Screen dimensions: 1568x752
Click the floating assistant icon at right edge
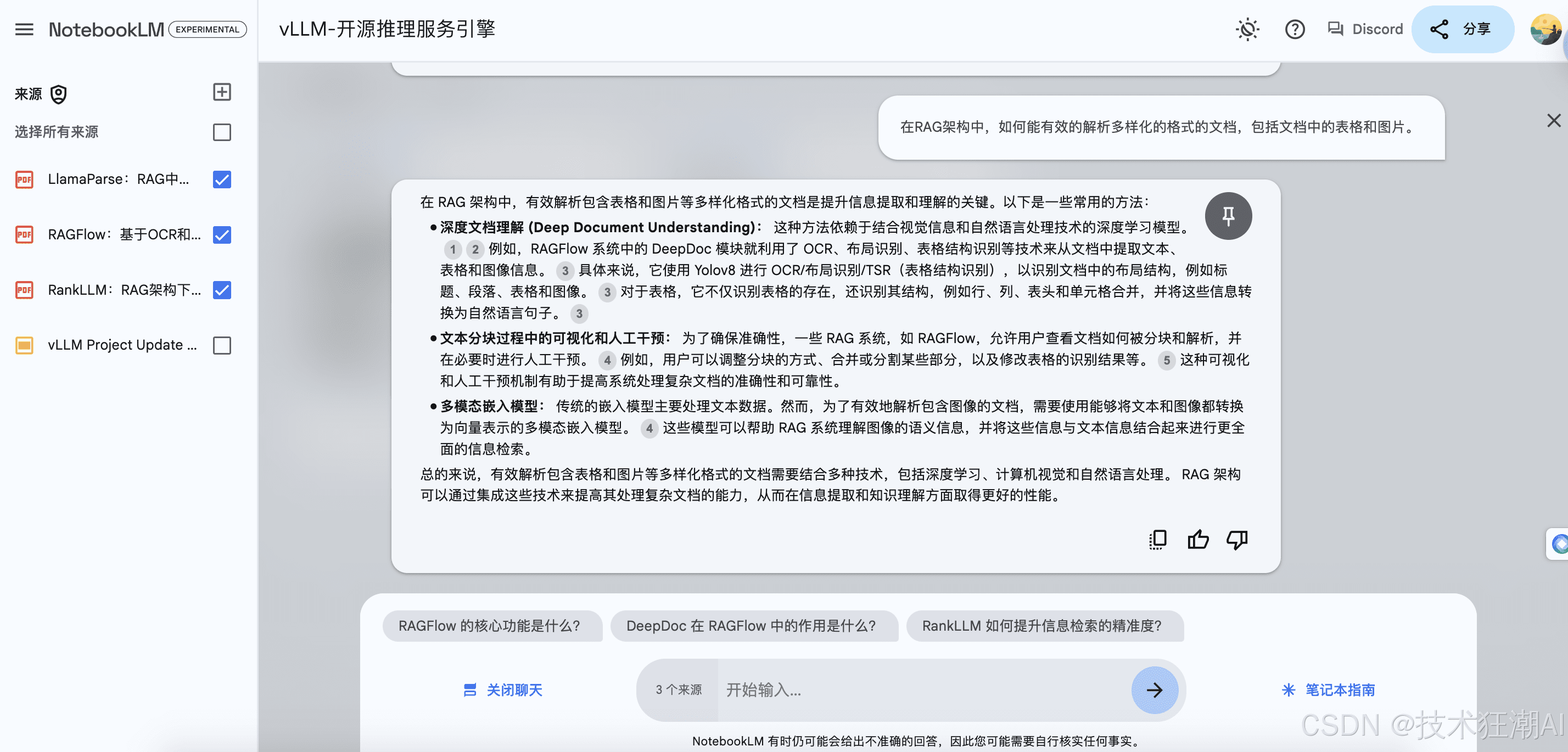(1559, 543)
